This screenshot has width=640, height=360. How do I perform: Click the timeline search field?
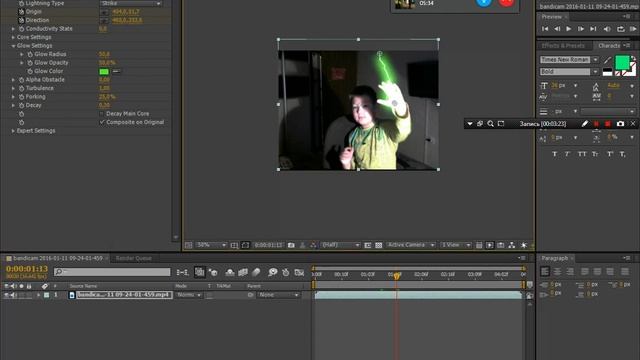pyautogui.click(x=112, y=272)
